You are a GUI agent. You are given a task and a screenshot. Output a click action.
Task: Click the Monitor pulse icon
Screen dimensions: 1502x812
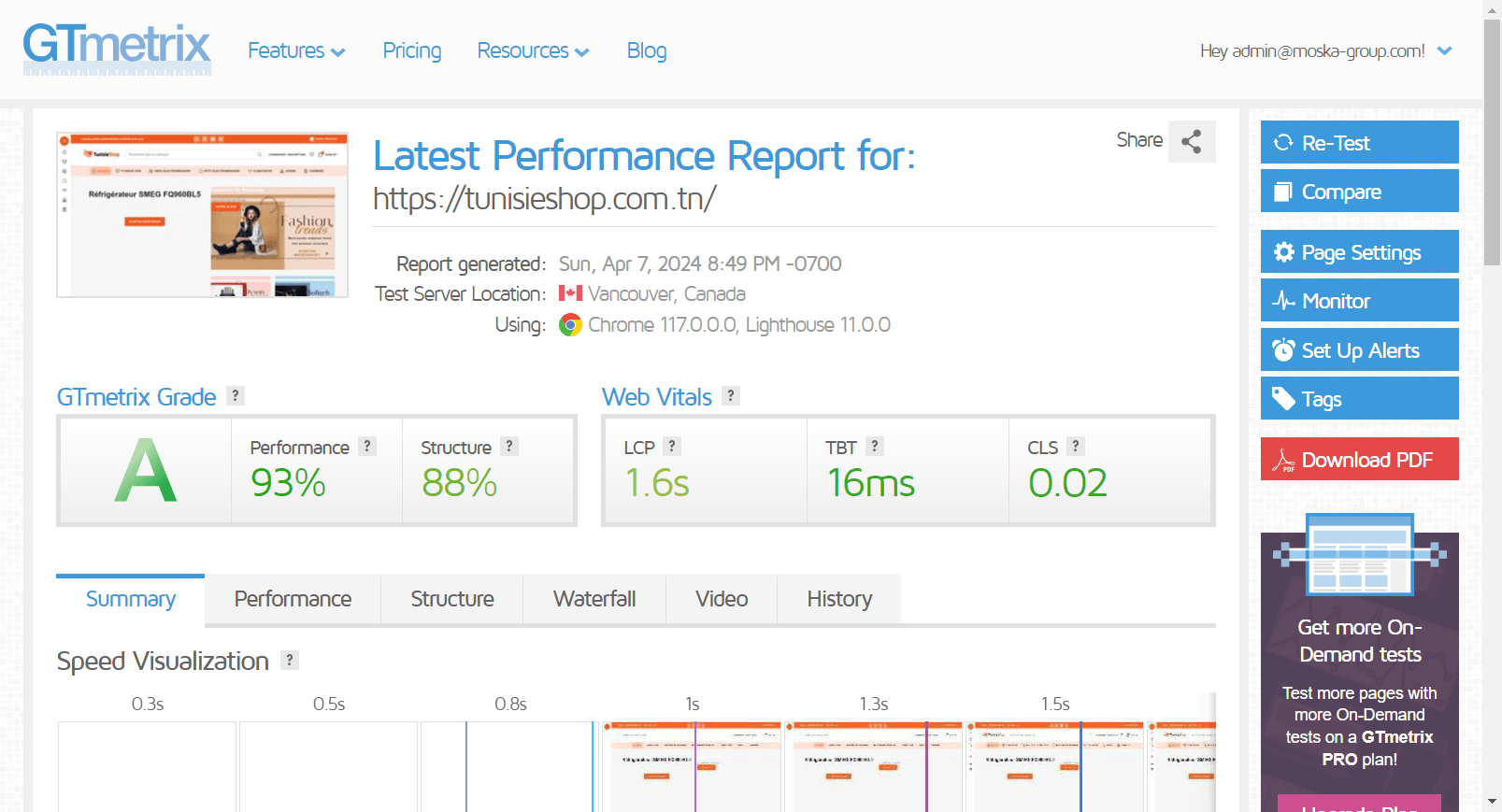(1283, 301)
